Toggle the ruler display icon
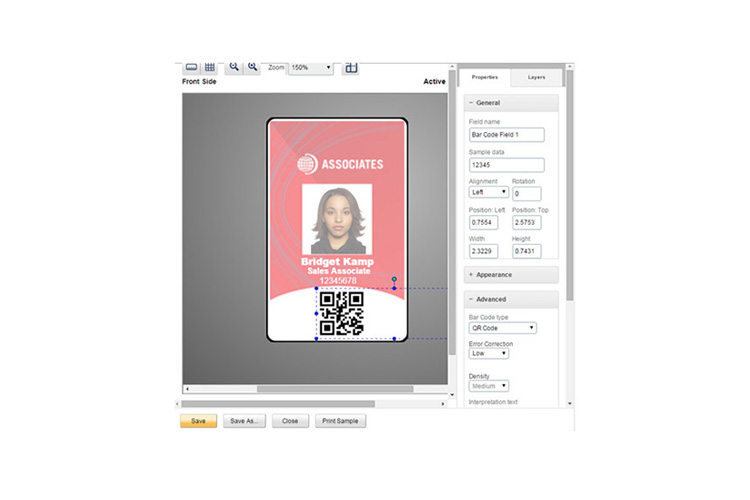This screenshot has width=750, height=500. tap(191, 67)
